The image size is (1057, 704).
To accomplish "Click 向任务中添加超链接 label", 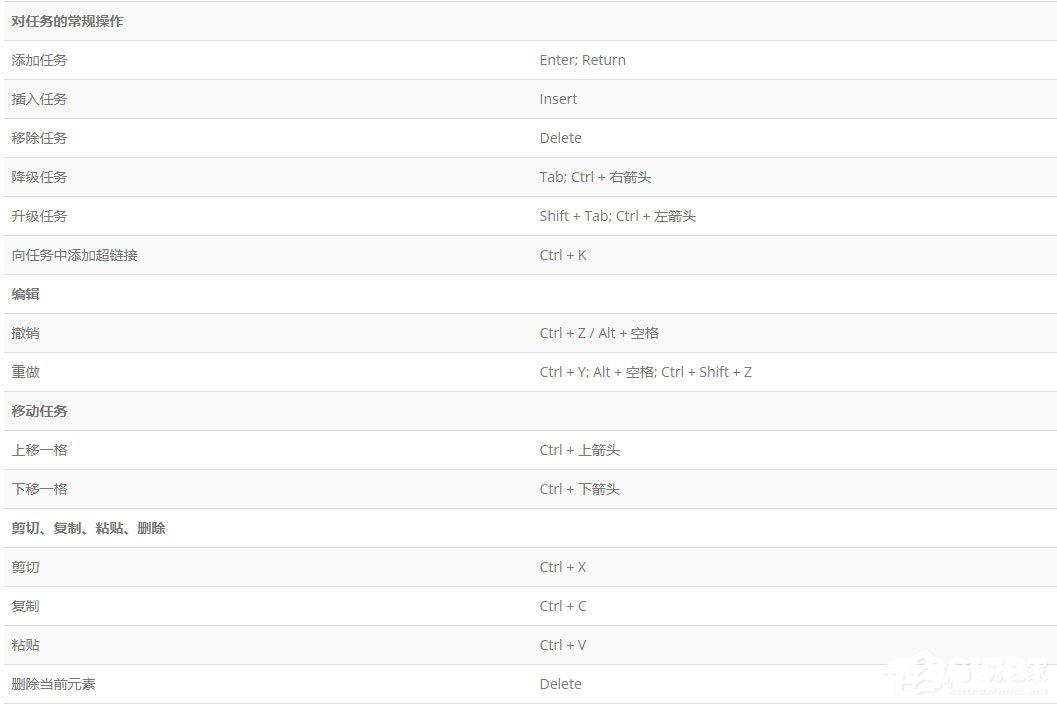I will click(75, 255).
